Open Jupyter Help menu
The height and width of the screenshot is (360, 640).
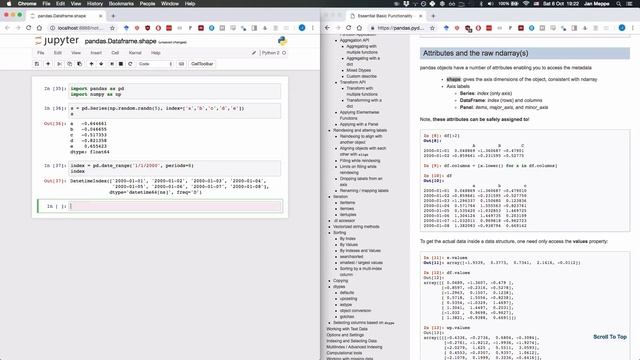156,53
